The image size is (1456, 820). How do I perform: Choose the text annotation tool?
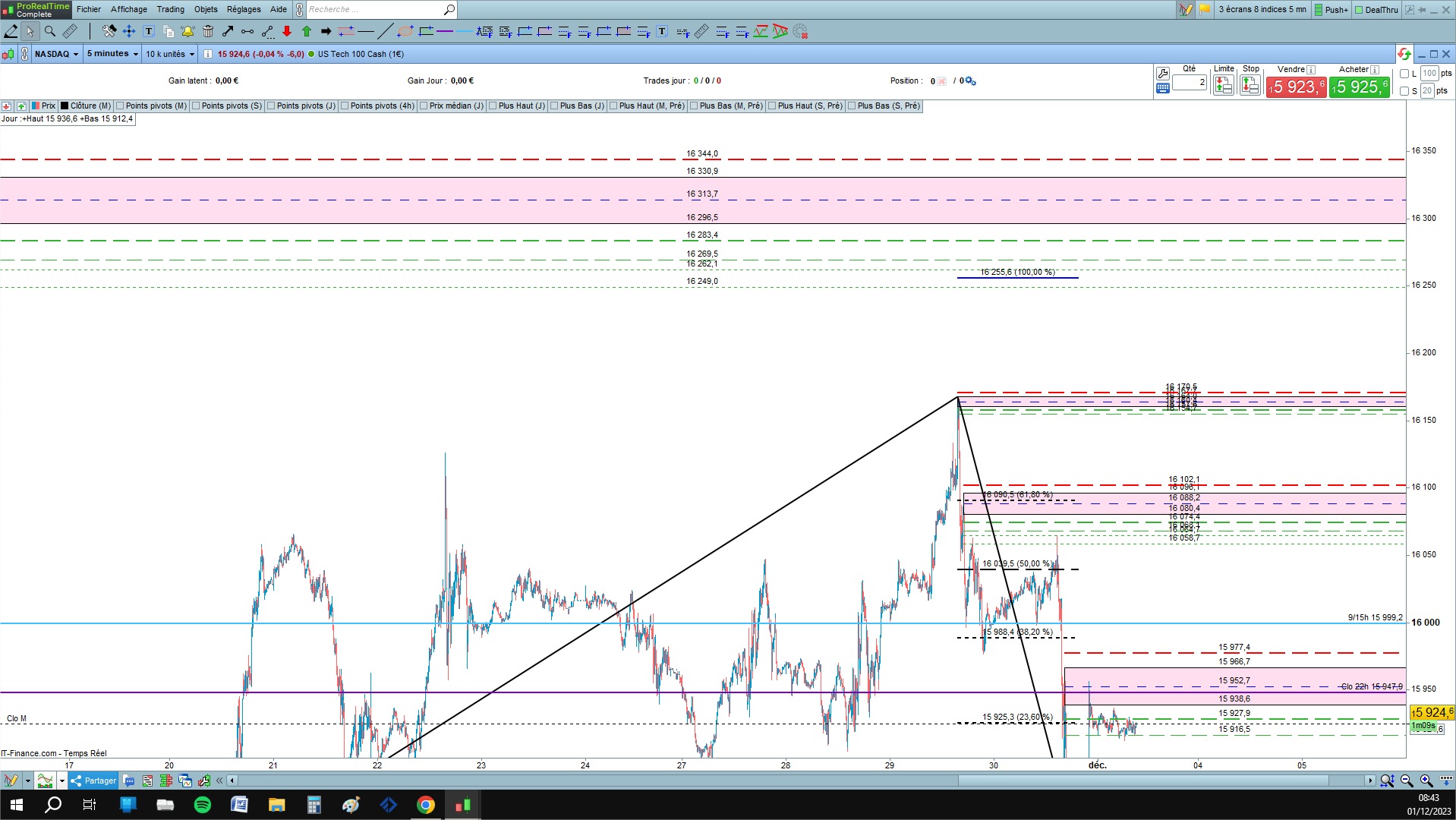point(149,31)
